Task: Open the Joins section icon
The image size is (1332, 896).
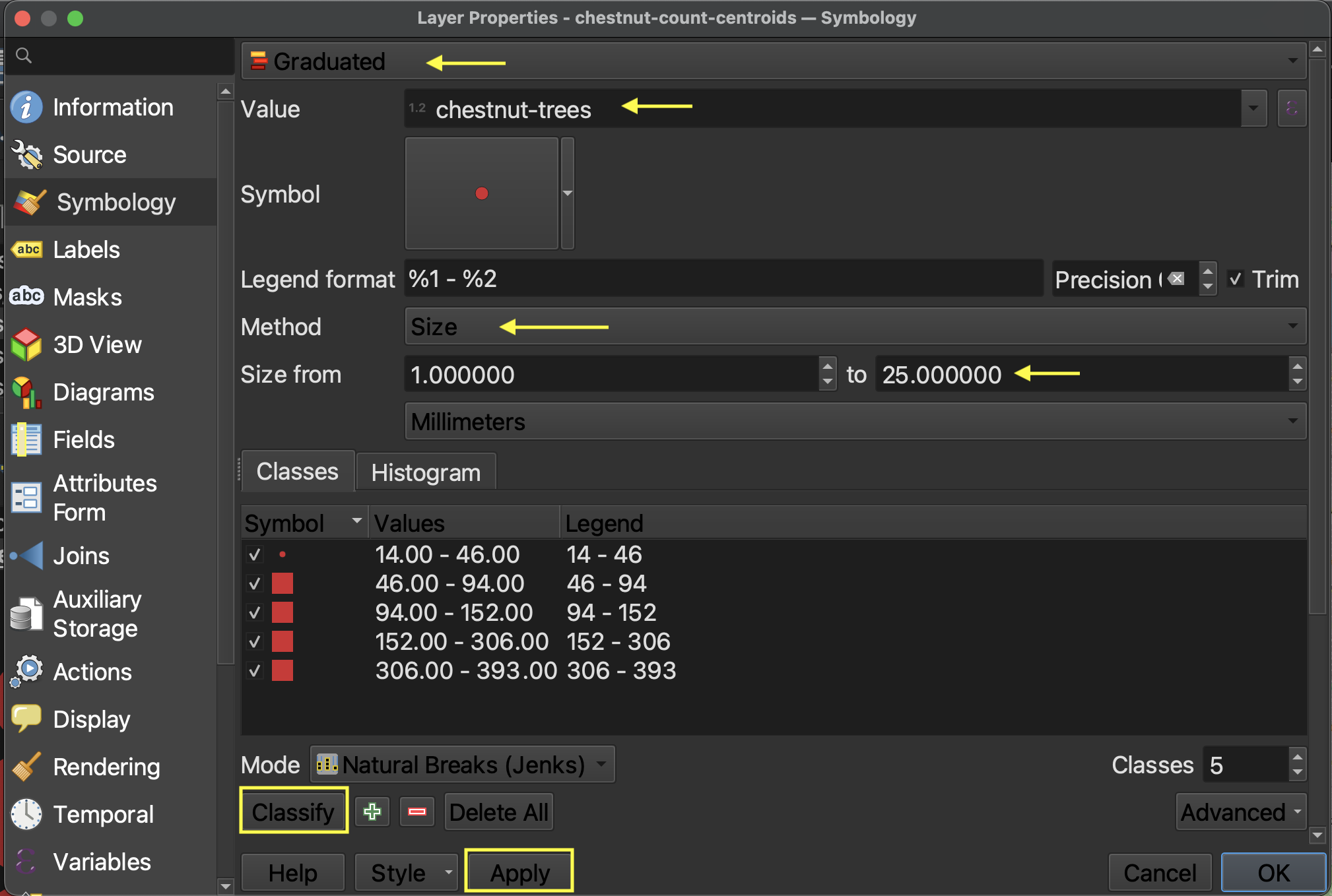Action: coord(26,556)
